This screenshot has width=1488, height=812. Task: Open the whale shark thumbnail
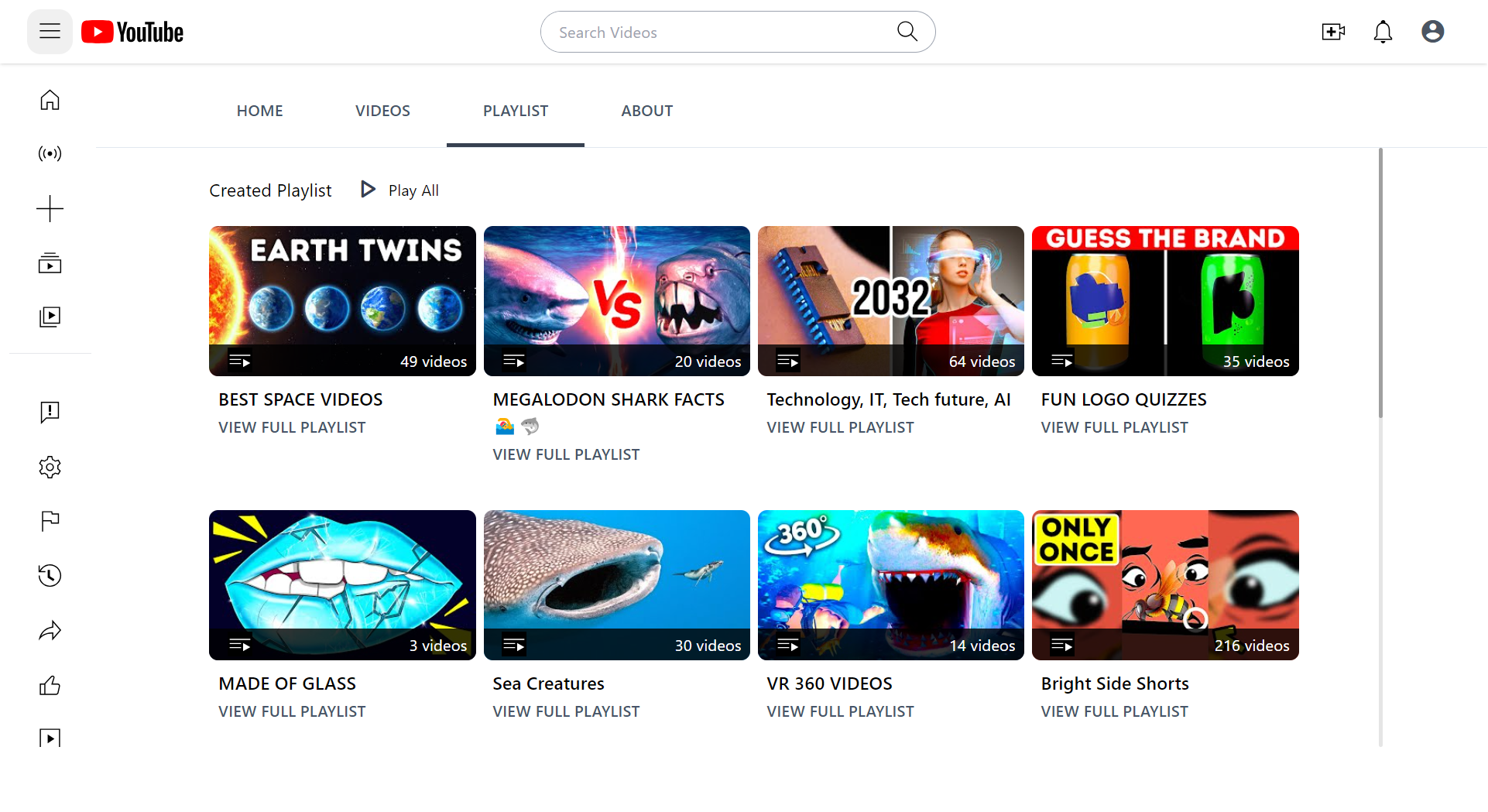coord(616,585)
